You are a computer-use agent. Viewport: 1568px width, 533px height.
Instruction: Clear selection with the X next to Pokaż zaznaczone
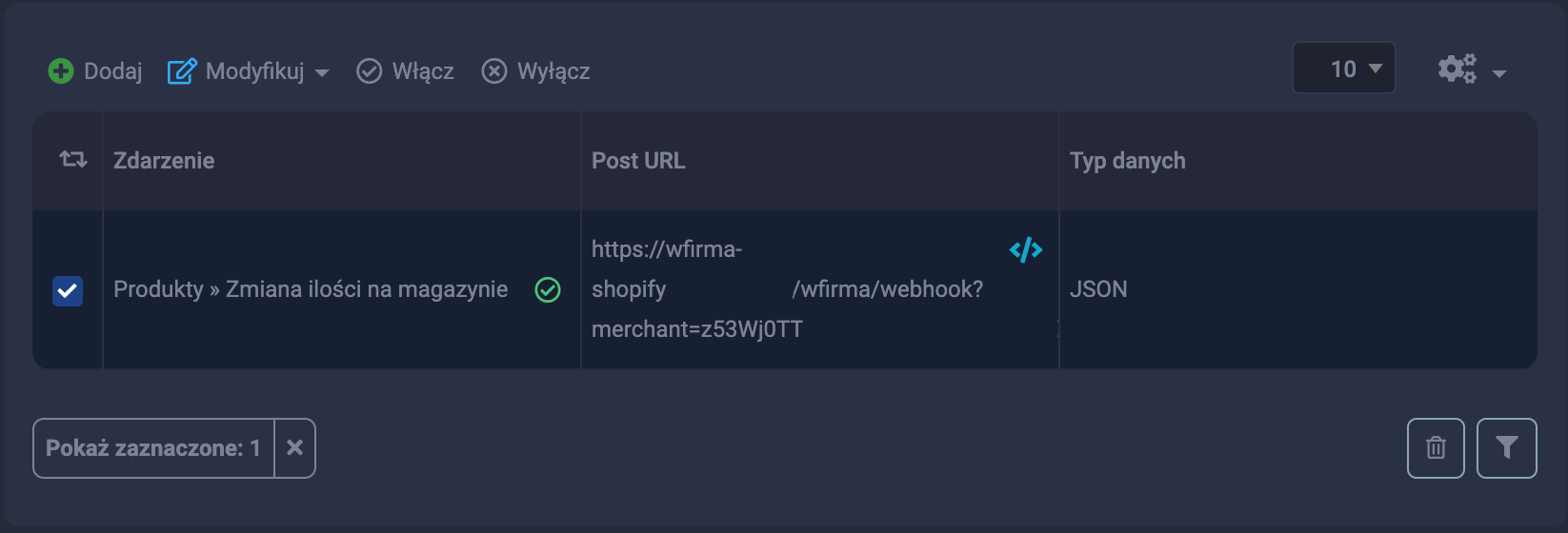click(x=295, y=448)
